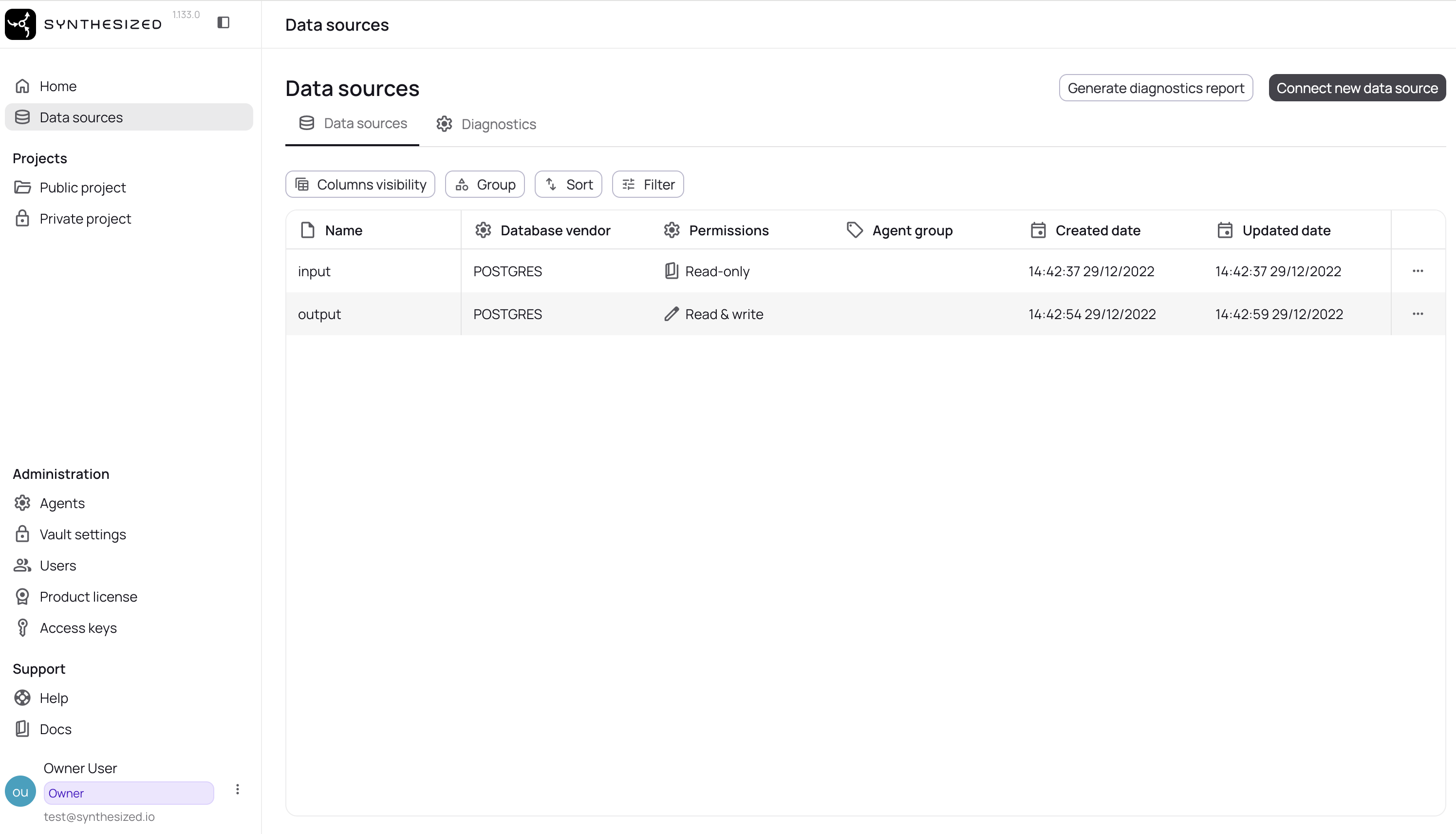Click Generate diagnostics report

(1156, 88)
